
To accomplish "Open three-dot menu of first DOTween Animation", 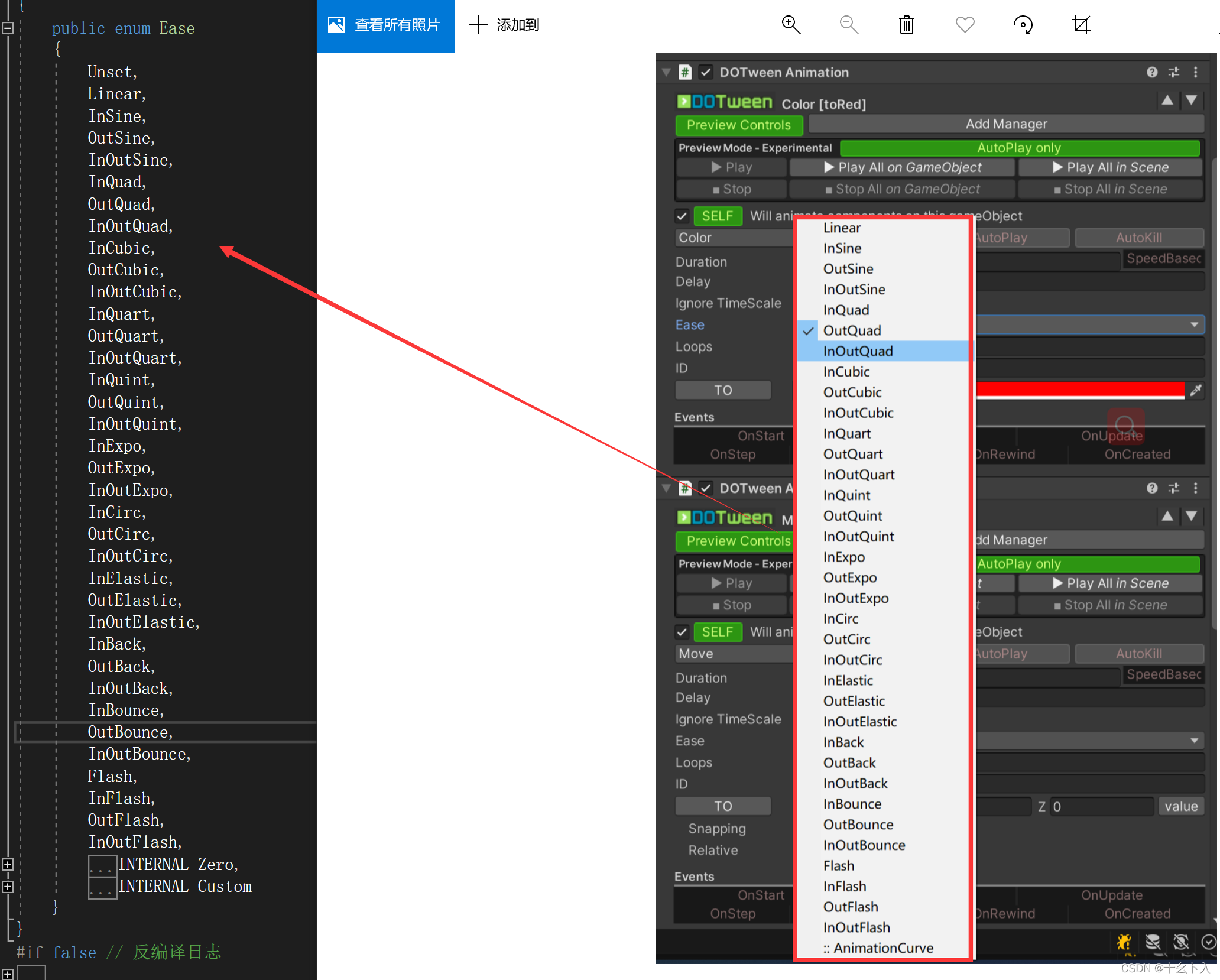I will [x=1196, y=72].
